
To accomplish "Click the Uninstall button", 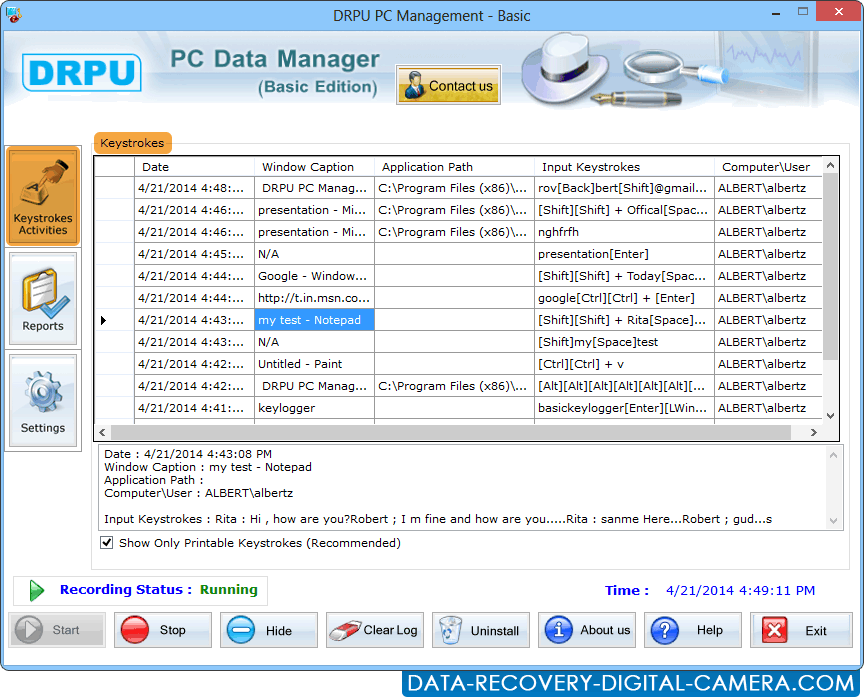I will coord(480,630).
